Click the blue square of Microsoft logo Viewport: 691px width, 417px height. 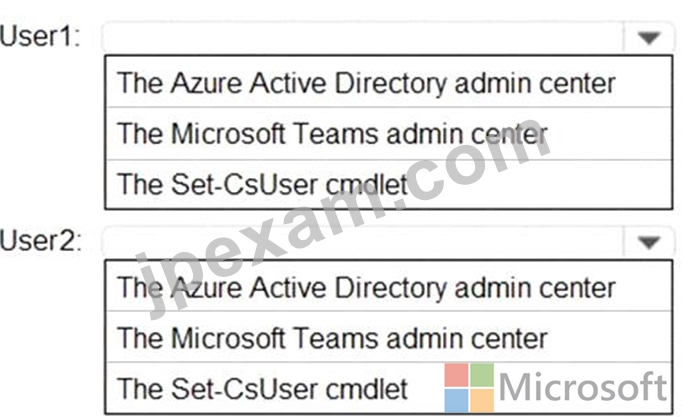coord(456,401)
